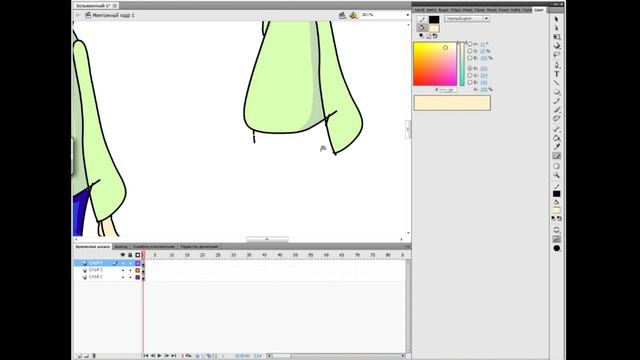
Task: Click the Delete layer trash icon
Action: pyautogui.click(x=93, y=356)
